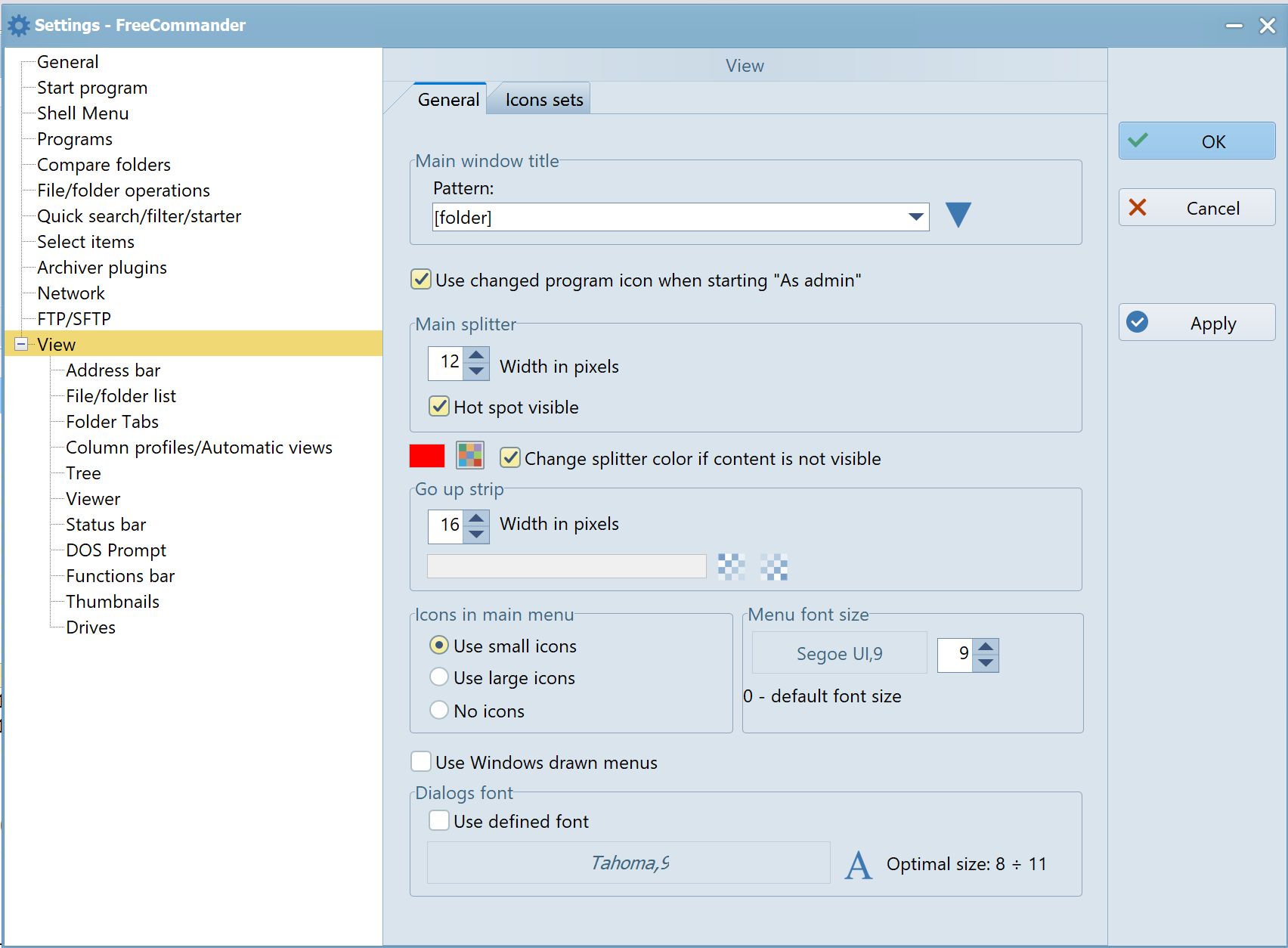Click the Cancel button
The height and width of the screenshot is (948, 1288).
point(1197,208)
